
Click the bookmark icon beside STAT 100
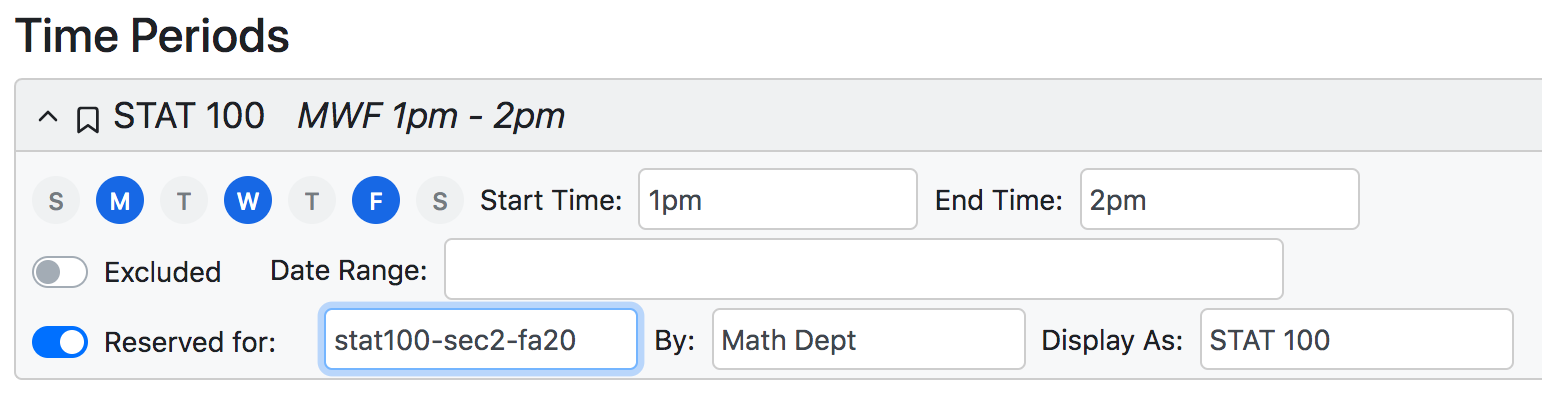click(88, 120)
